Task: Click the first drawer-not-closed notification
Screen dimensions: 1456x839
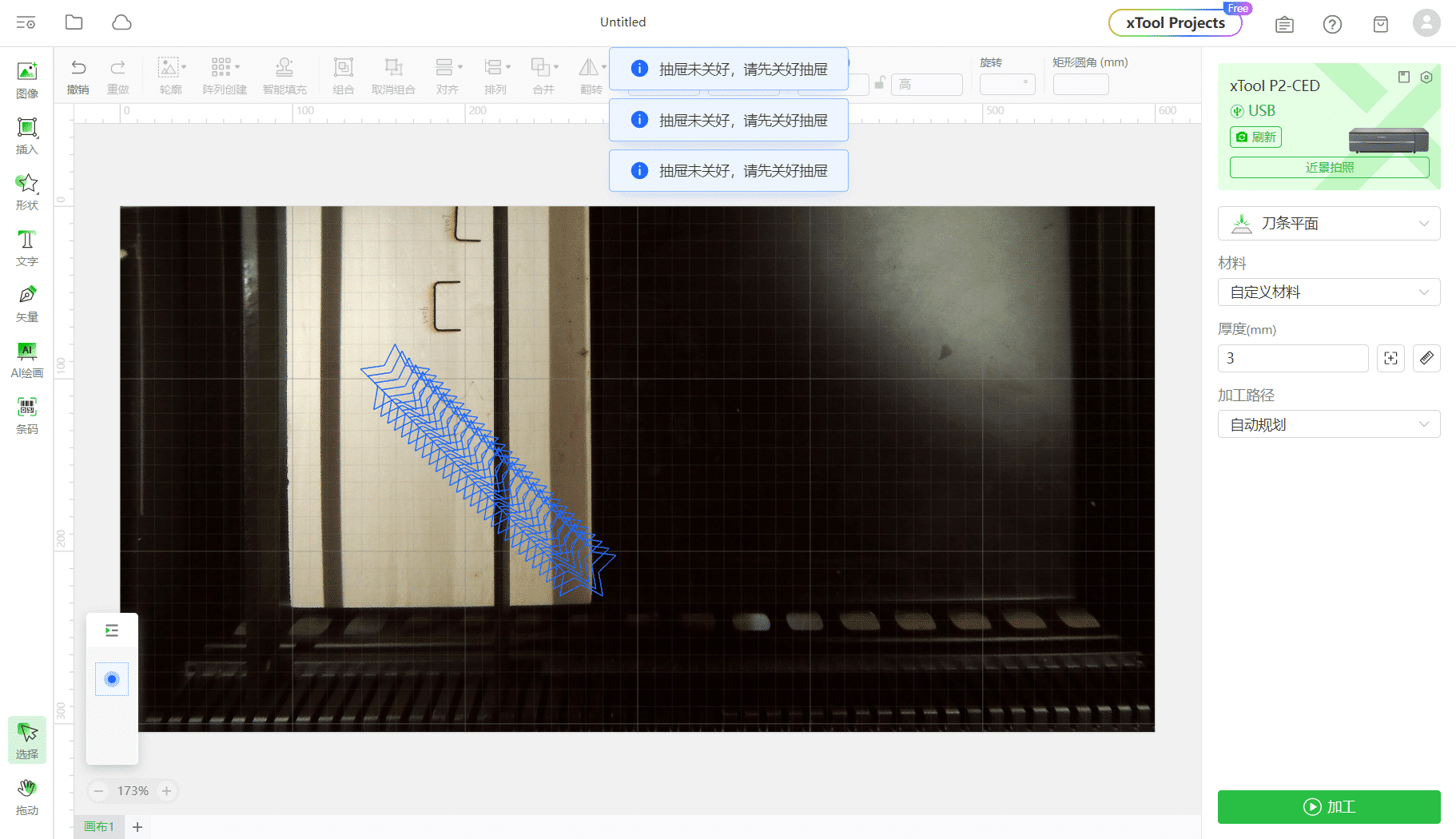Action: pyautogui.click(x=729, y=69)
